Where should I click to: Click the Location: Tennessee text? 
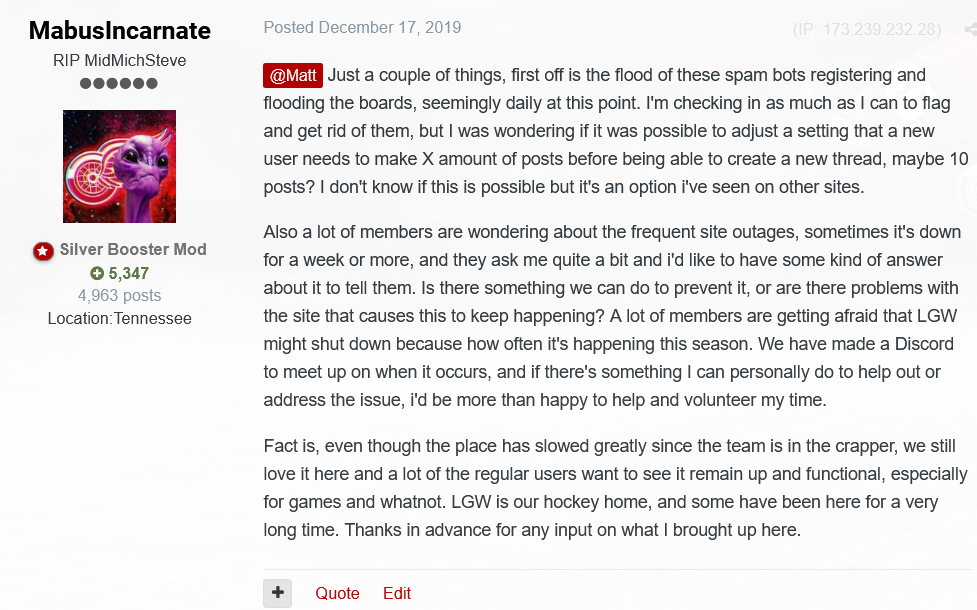(119, 318)
